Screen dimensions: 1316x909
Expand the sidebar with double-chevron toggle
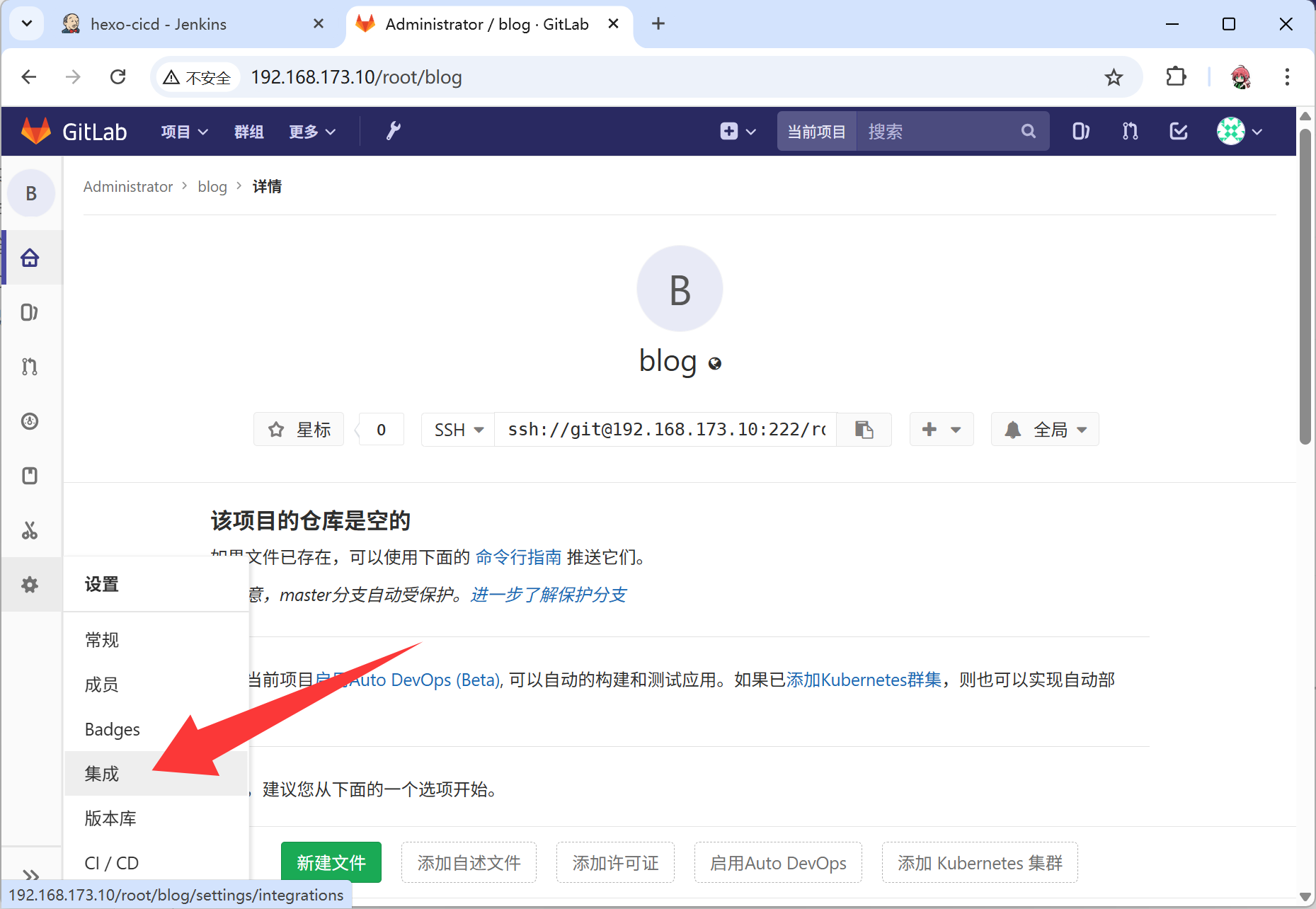click(30, 874)
